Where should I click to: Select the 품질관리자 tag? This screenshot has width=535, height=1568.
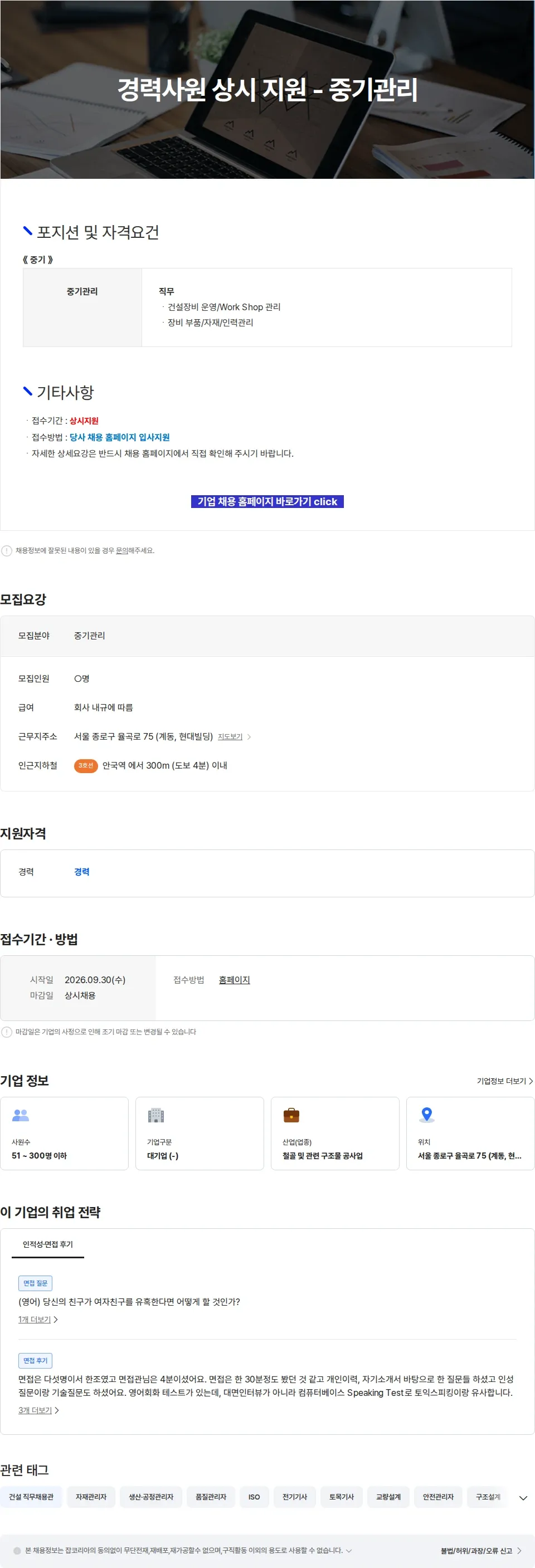[211, 1496]
